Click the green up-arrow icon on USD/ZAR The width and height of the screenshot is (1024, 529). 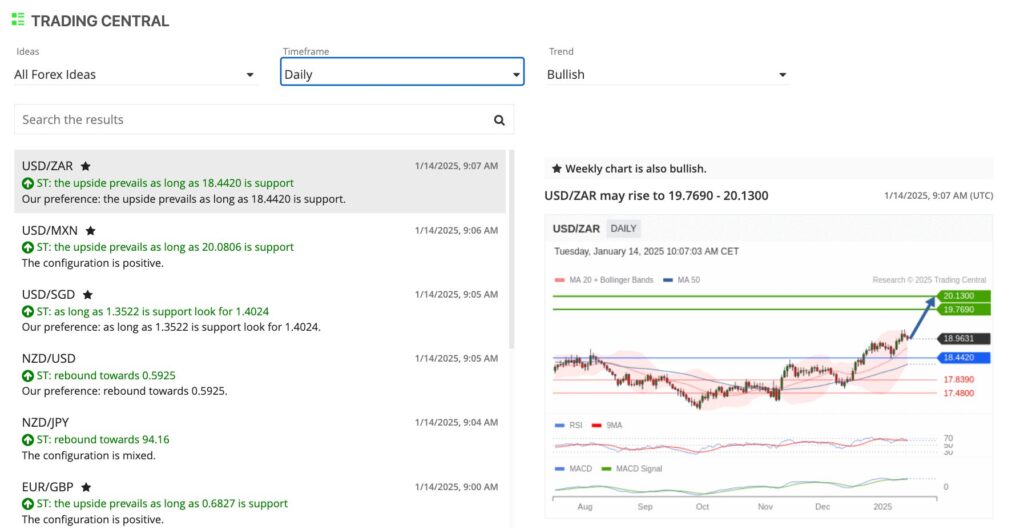click(27, 184)
